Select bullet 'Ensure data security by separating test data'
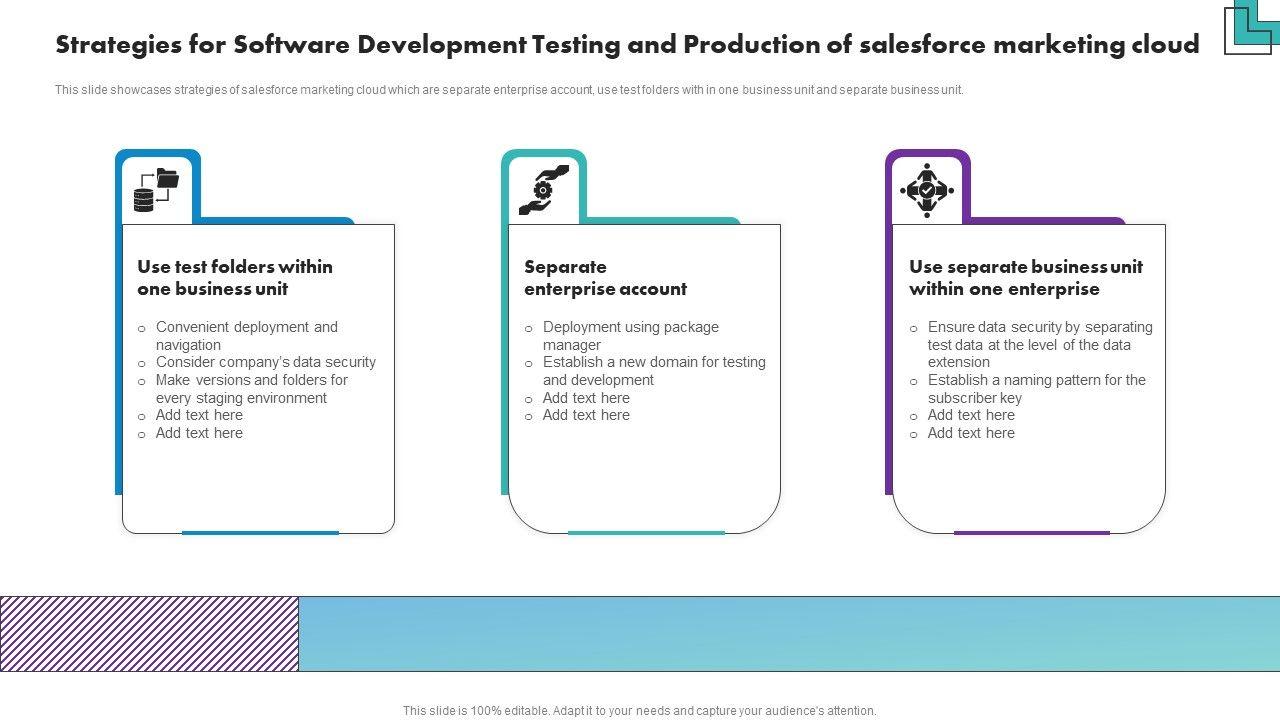This screenshot has height=720, width=1280. [x=1040, y=345]
